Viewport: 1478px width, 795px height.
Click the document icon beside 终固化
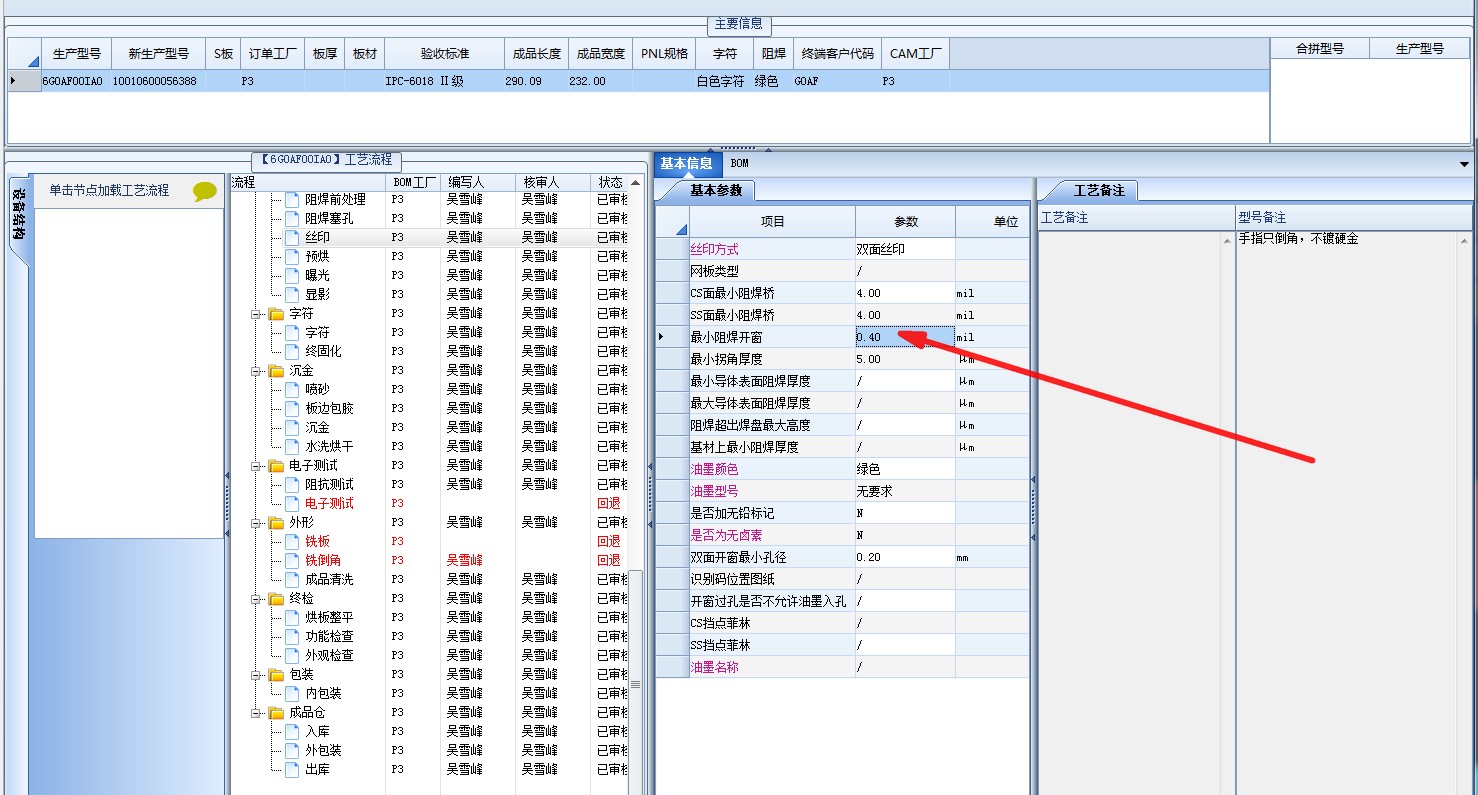[x=292, y=351]
